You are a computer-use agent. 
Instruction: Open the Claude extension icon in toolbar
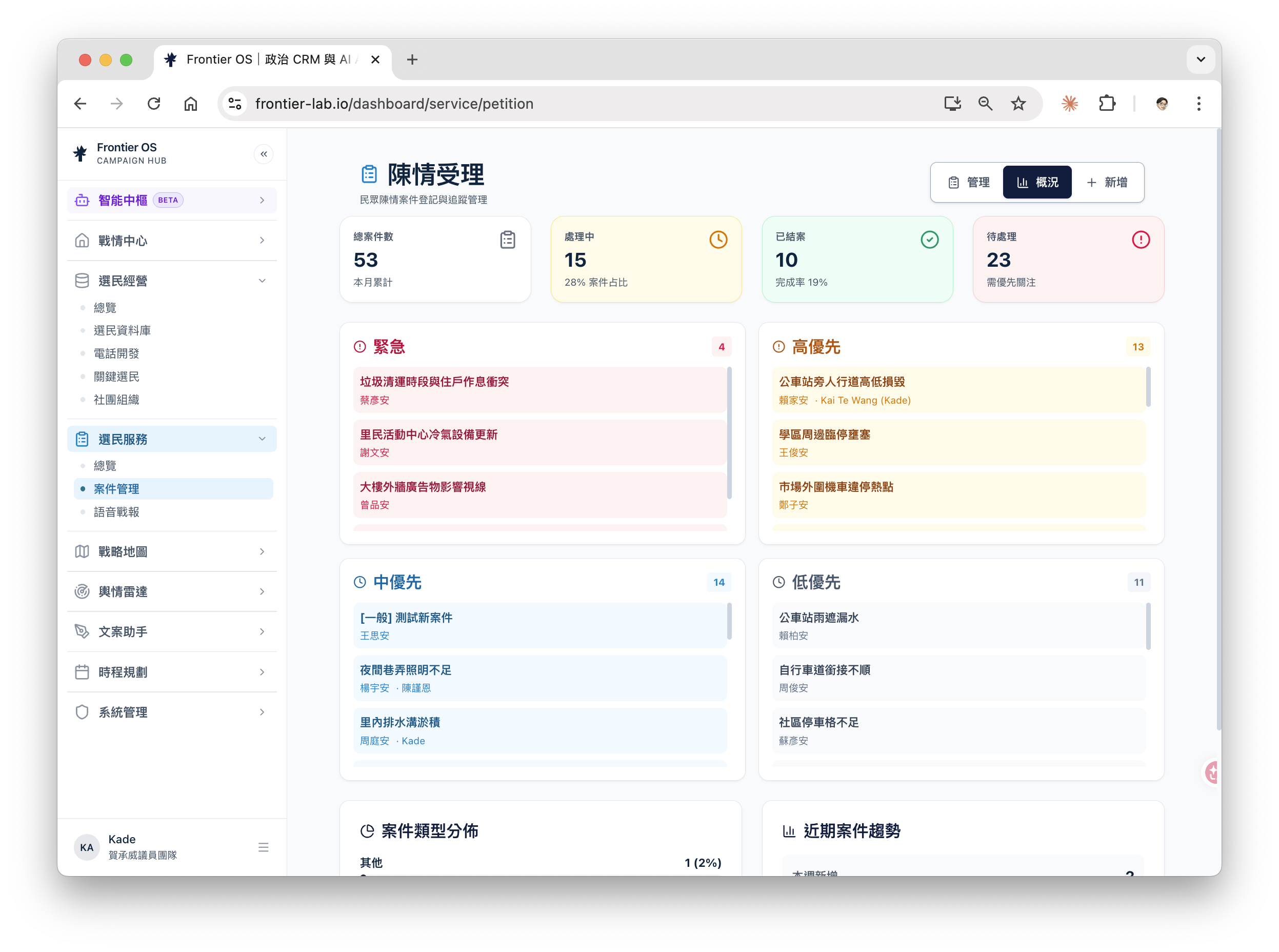pos(1069,104)
